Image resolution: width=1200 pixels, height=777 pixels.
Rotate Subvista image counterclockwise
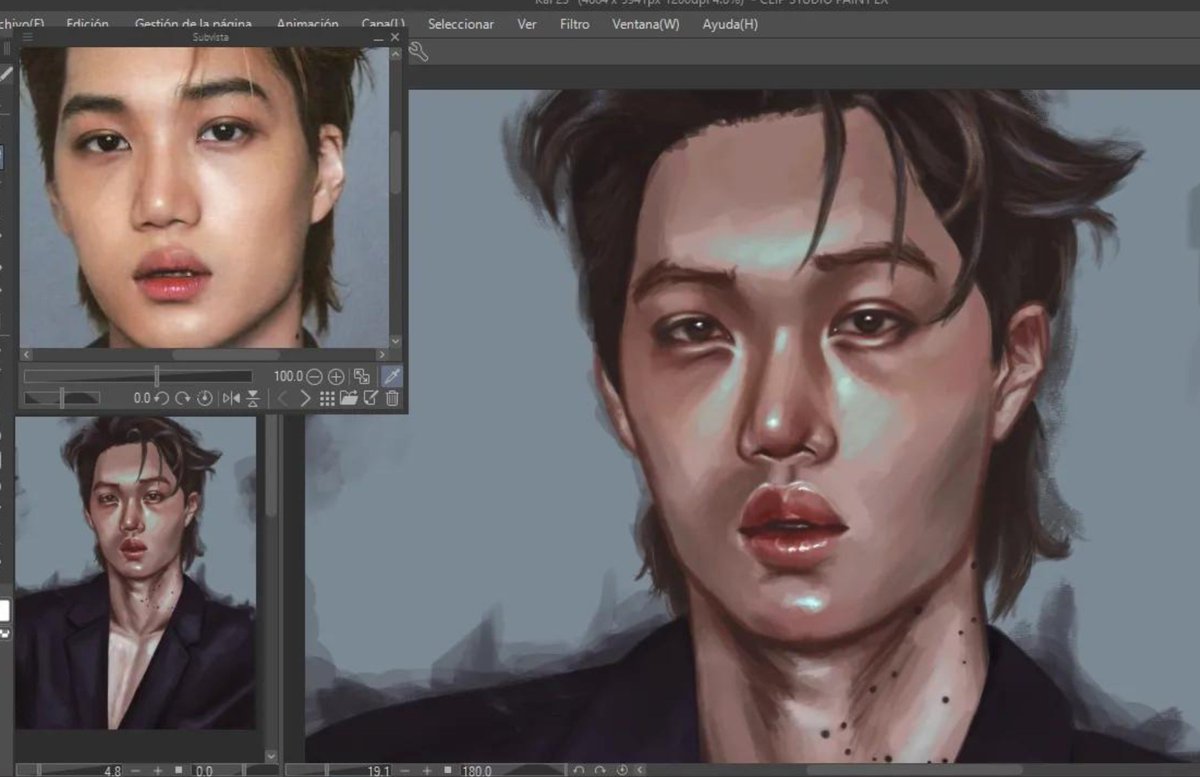pyautogui.click(x=161, y=398)
